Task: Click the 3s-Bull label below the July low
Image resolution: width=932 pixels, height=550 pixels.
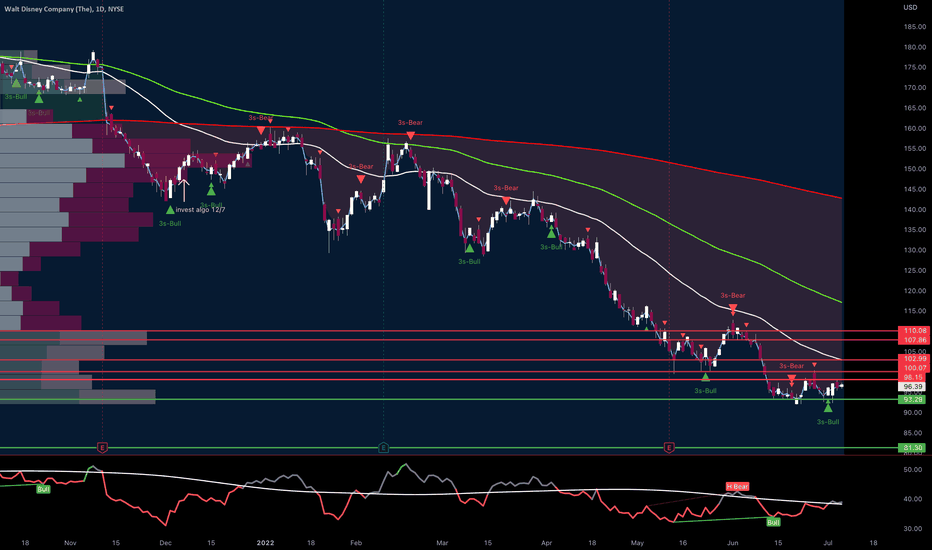Action: coord(828,422)
